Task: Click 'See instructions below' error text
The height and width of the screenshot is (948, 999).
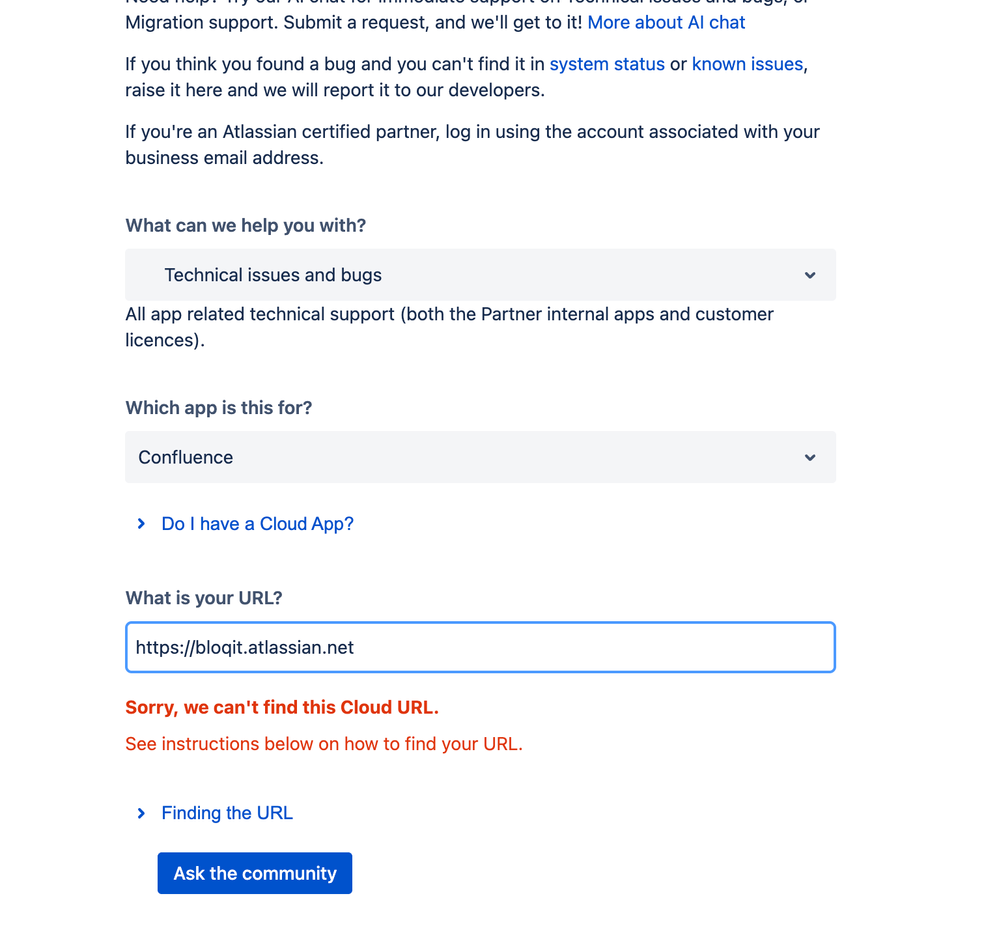Action: 324,743
